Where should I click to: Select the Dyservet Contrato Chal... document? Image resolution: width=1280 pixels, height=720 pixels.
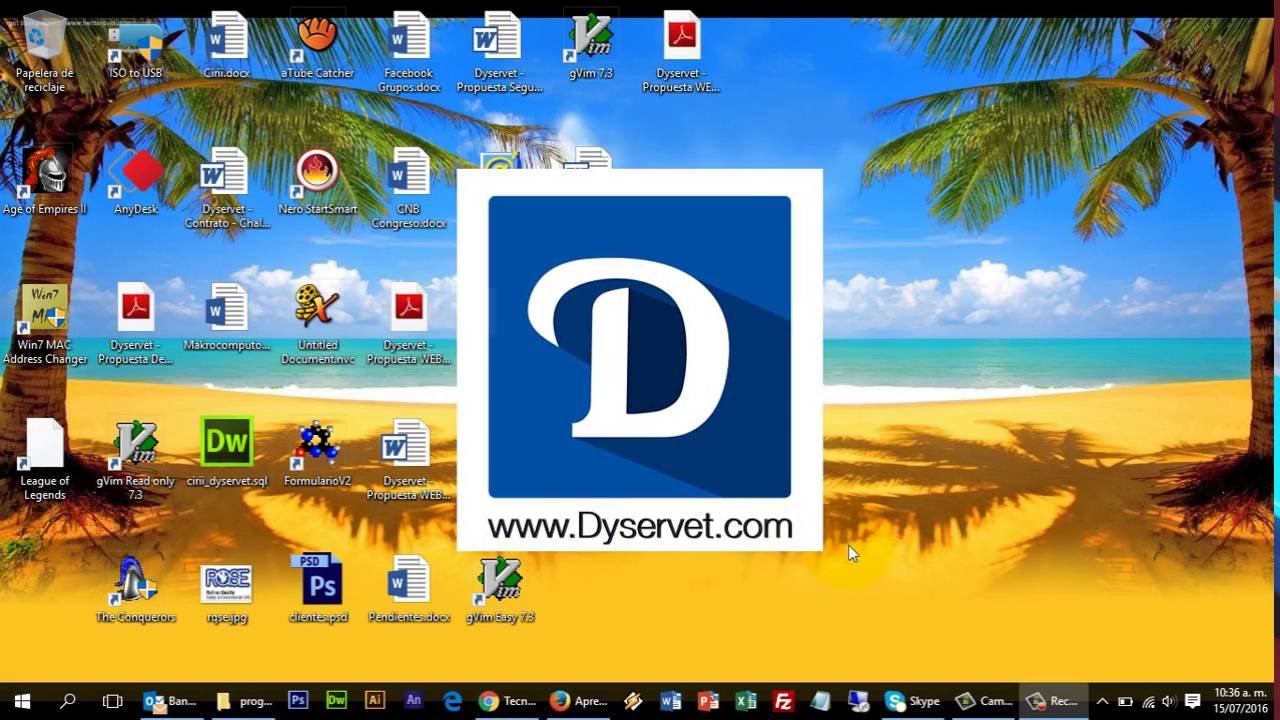227,189
